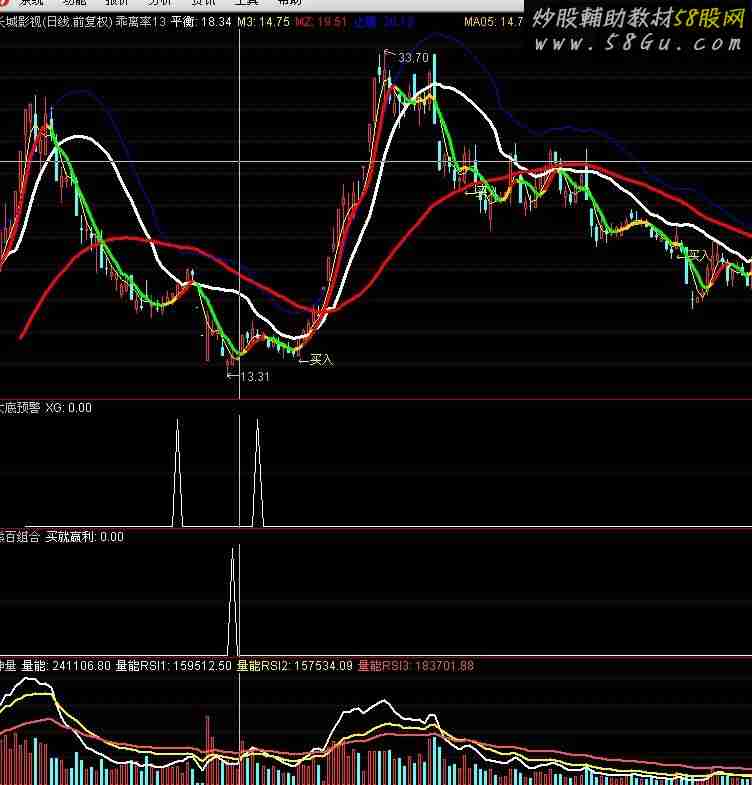Select the 乖离率13 indicator label
Image resolution: width=752 pixels, height=785 pixels.
[x=141, y=21]
